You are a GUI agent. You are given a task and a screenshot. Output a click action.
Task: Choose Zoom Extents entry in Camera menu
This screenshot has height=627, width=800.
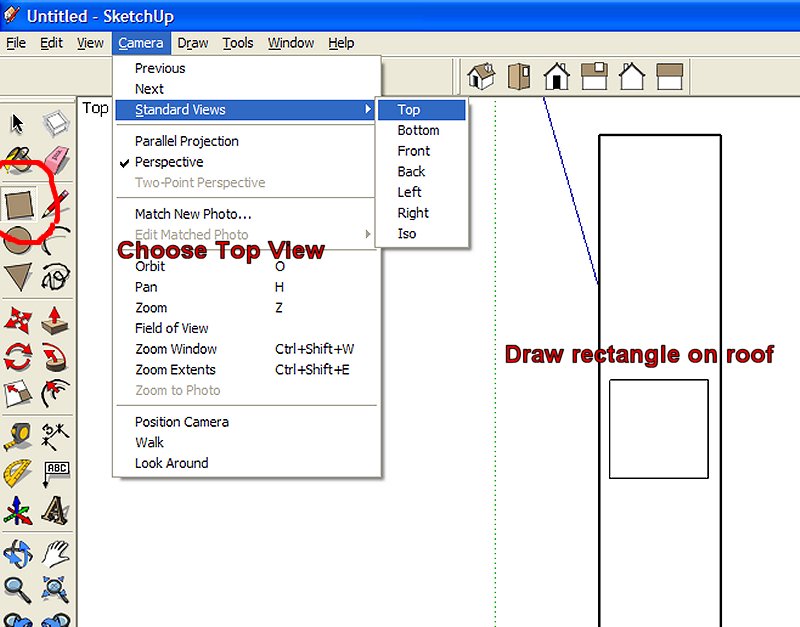(x=246, y=370)
